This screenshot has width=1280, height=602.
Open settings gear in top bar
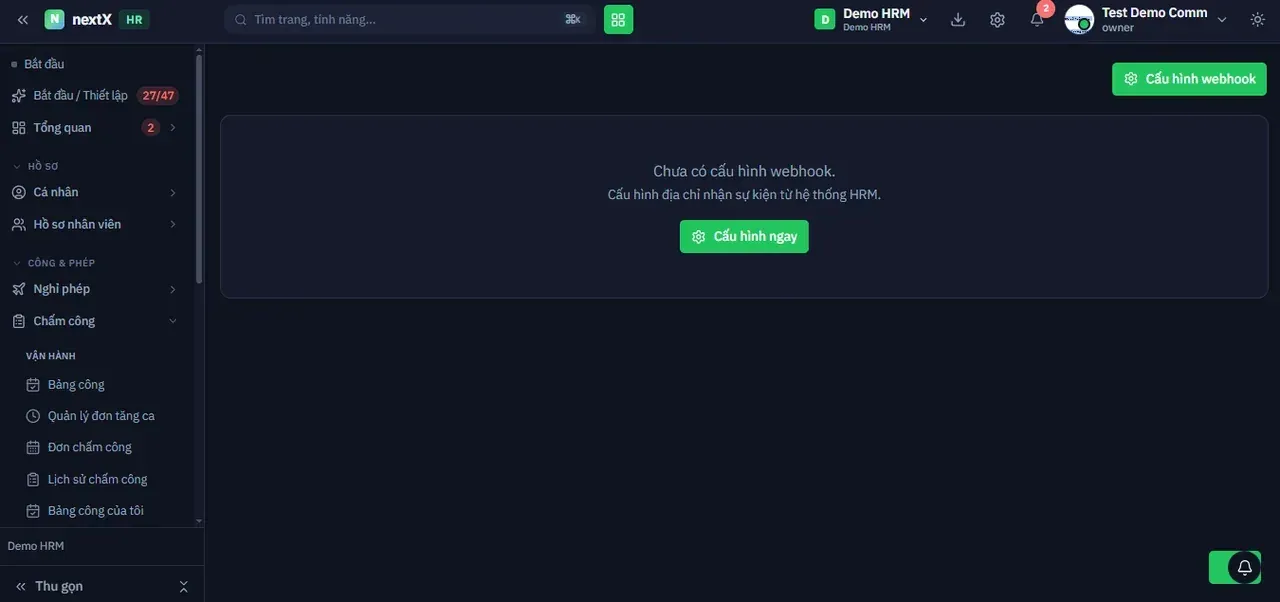click(997, 19)
